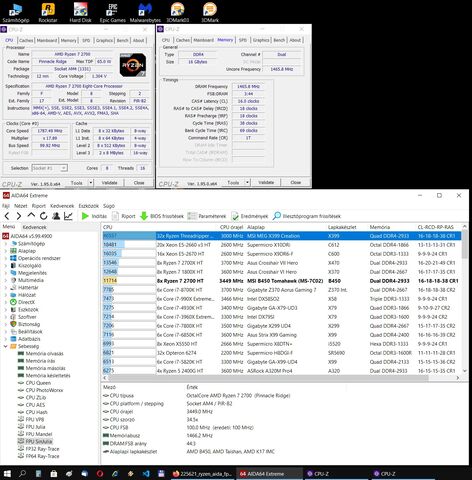
Task: Open Visual Studio Code from the taskbar
Action: [x=146, y=473]
